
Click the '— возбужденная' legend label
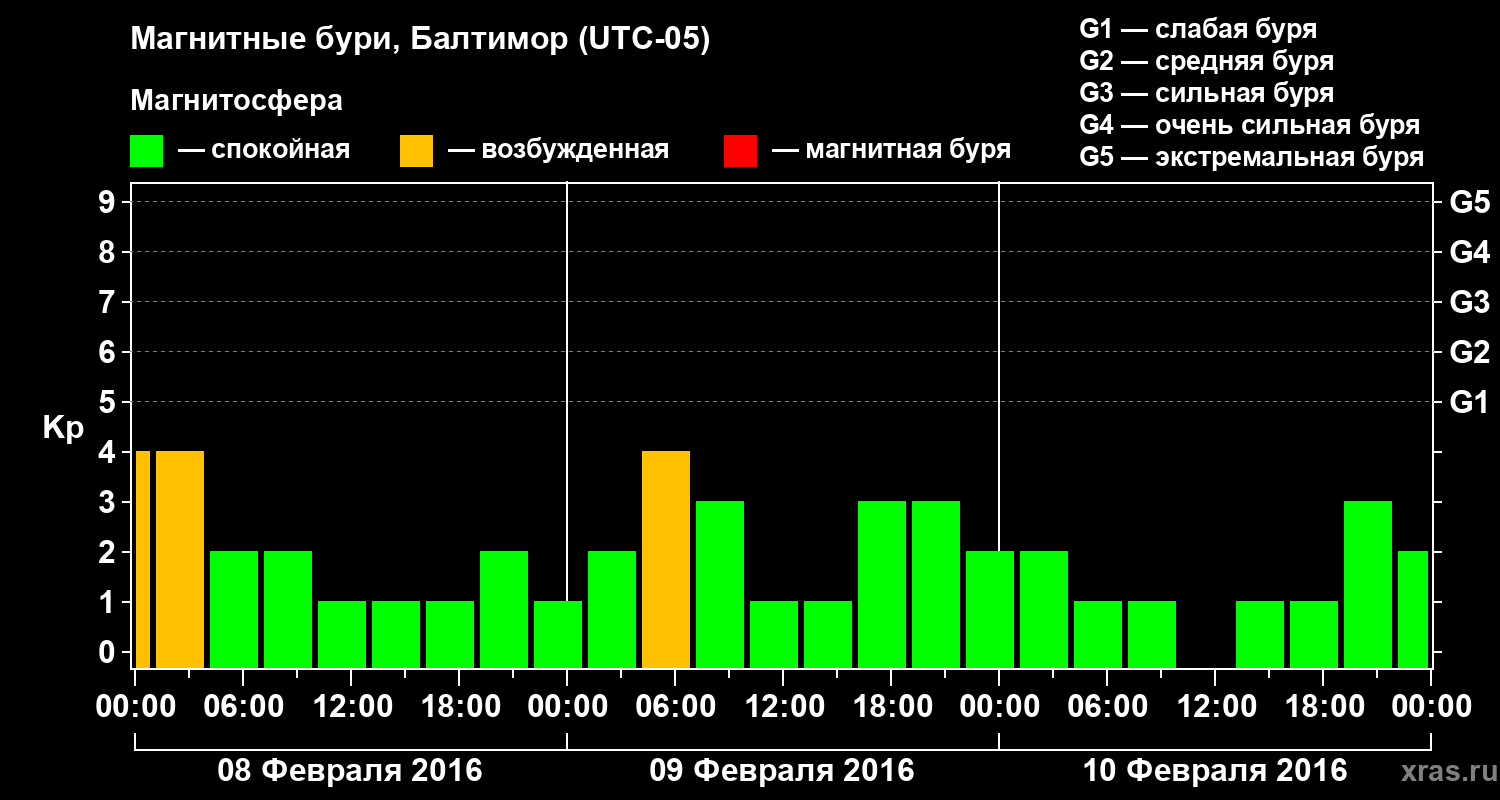558,151
